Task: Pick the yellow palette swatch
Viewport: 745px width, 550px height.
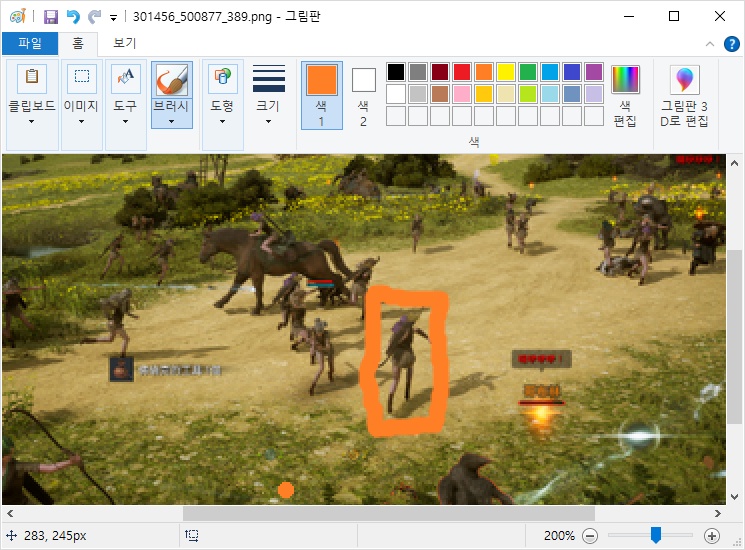Action: pos(506,72)
